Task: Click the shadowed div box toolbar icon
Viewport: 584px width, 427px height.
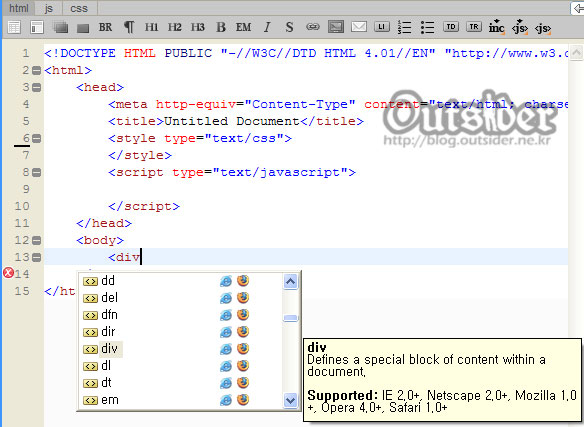Action: pyautogui.click(x=60, y=27)
